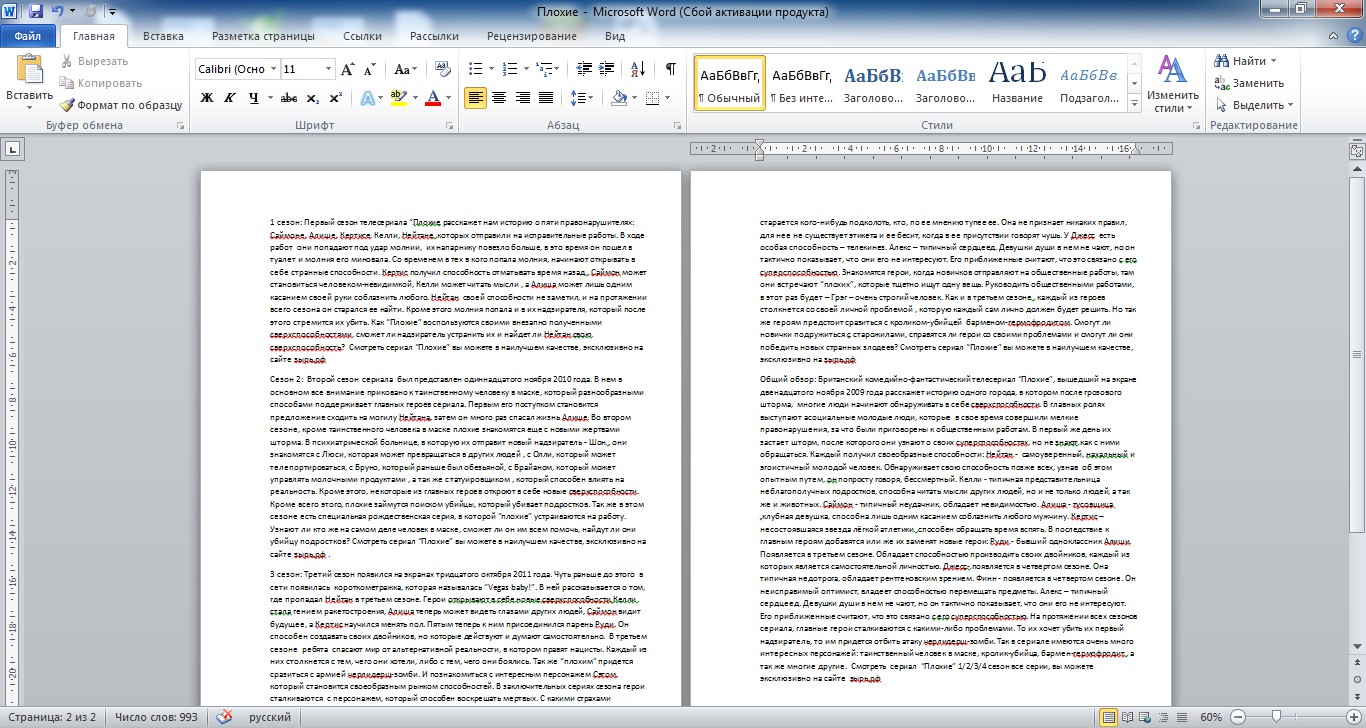Open the Text Effects glowing A button
The width and height of the screenshot is (1366, 728).
[x=367, y=97]
